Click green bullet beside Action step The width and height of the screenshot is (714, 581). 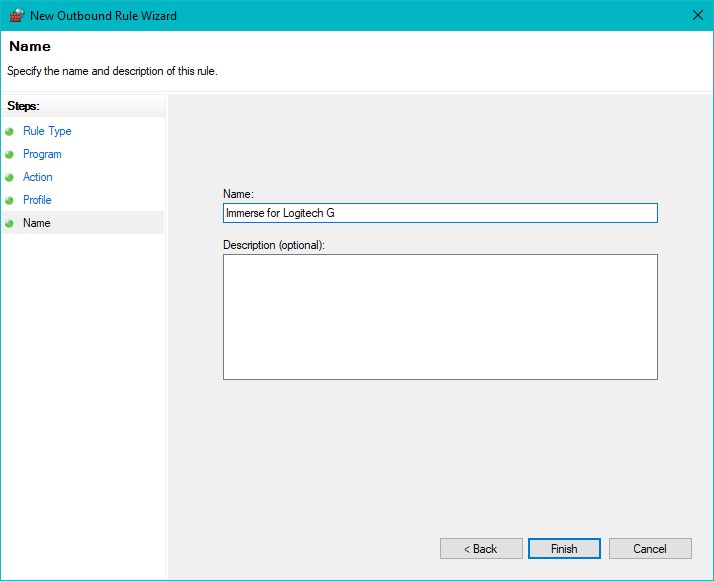[9, 177]
